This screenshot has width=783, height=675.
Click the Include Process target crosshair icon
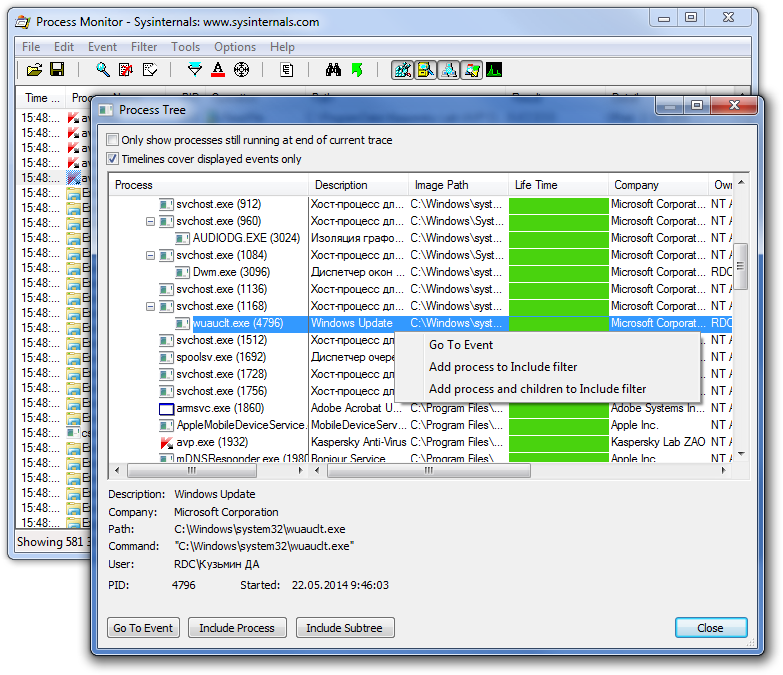pyautogui.click(x=241, y=70)
